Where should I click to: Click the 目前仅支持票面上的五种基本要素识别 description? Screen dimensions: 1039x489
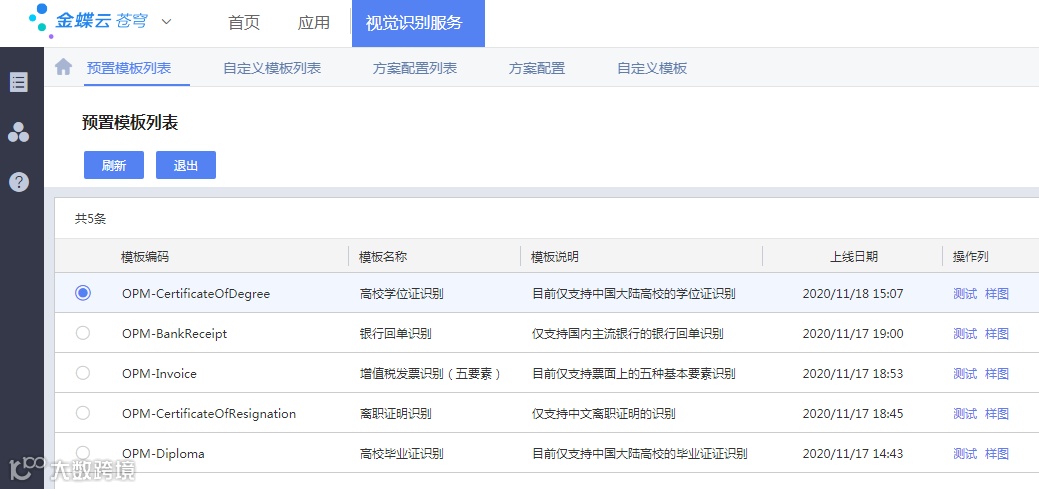coord(633,374)
